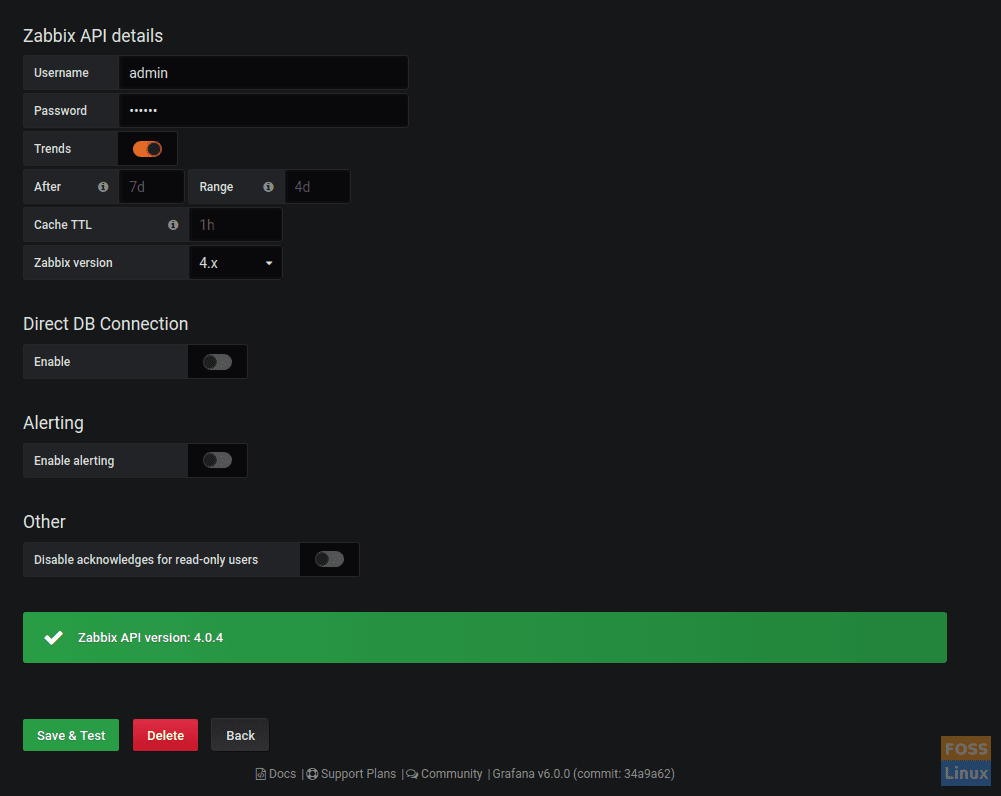Click the Alerting section heading
Screen dimensions: 1001x796
[x=53, y=423]
